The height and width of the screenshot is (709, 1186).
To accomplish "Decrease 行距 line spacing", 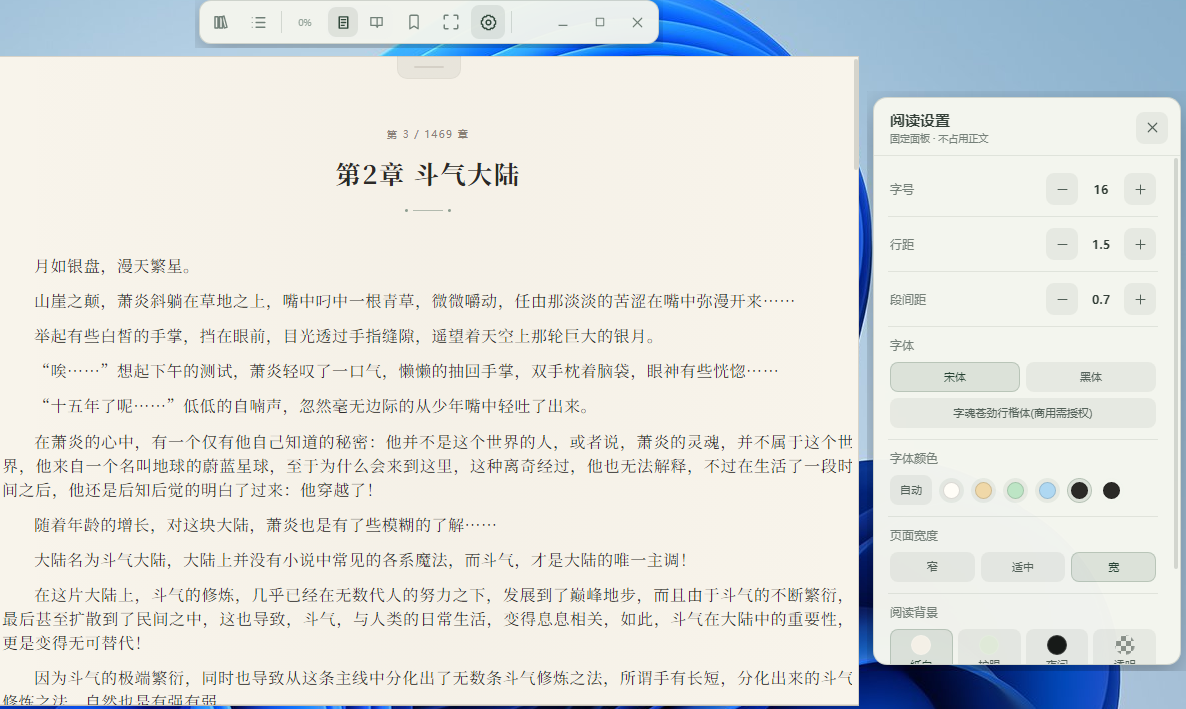I will point(1062,244).
